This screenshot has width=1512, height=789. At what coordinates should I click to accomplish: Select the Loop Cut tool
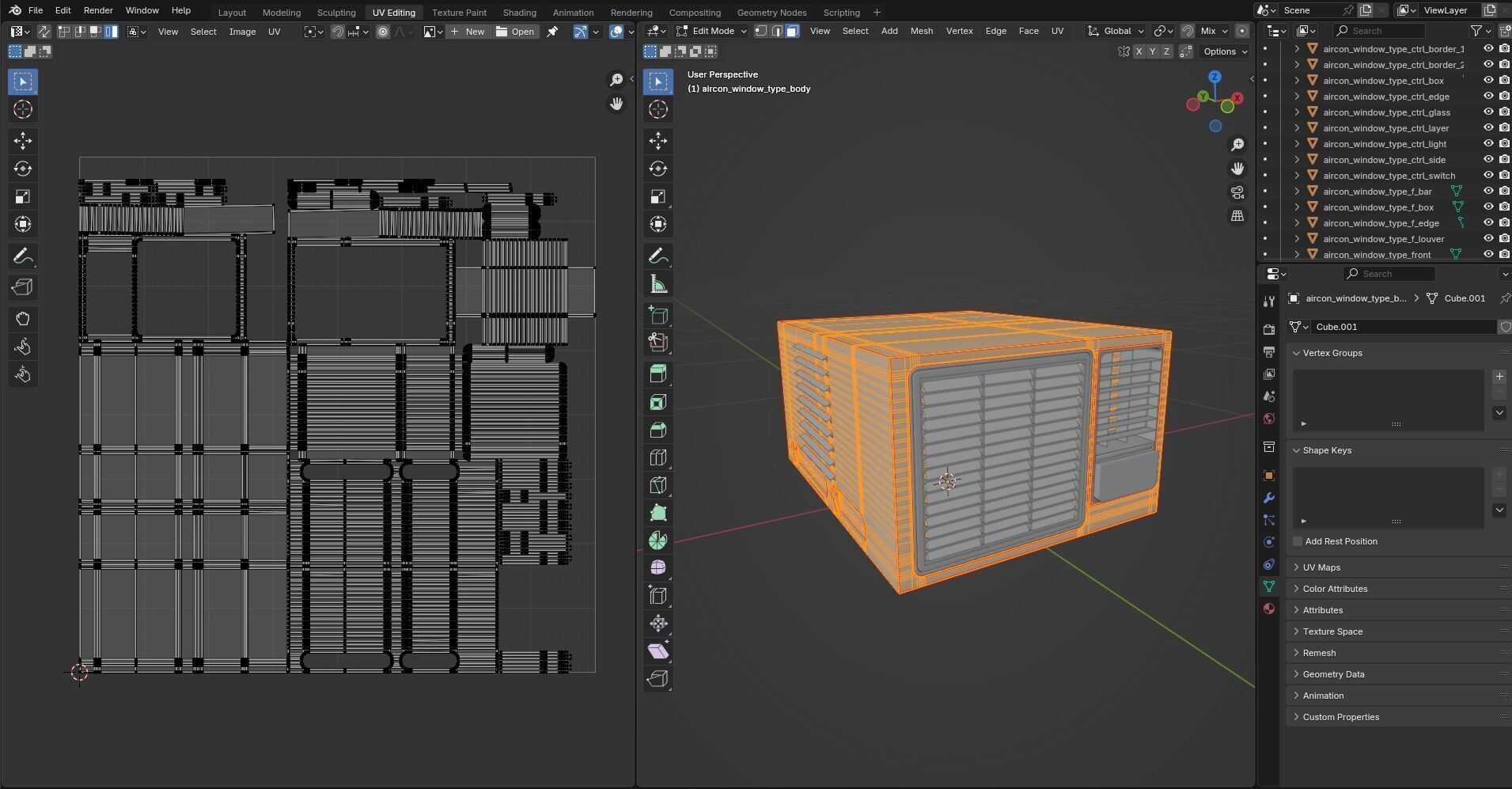(x=658, y=457)
